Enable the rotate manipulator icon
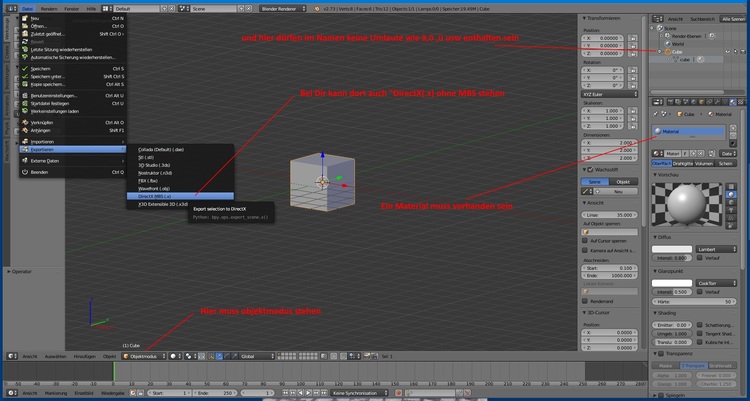This screenshot has height=401, width=750. click(227, 356)
